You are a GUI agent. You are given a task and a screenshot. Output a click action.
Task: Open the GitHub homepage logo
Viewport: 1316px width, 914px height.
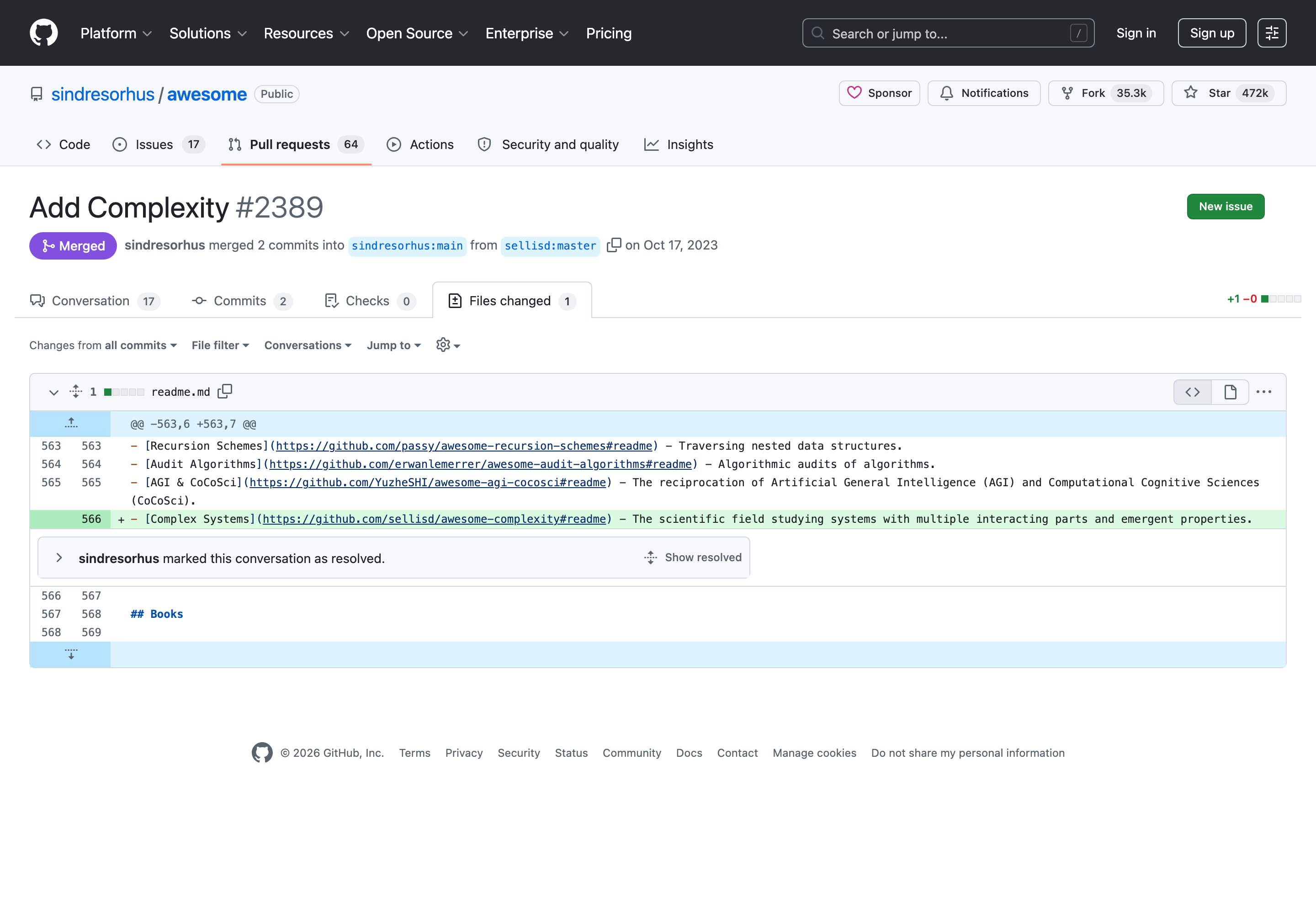[x=44, y=33]
